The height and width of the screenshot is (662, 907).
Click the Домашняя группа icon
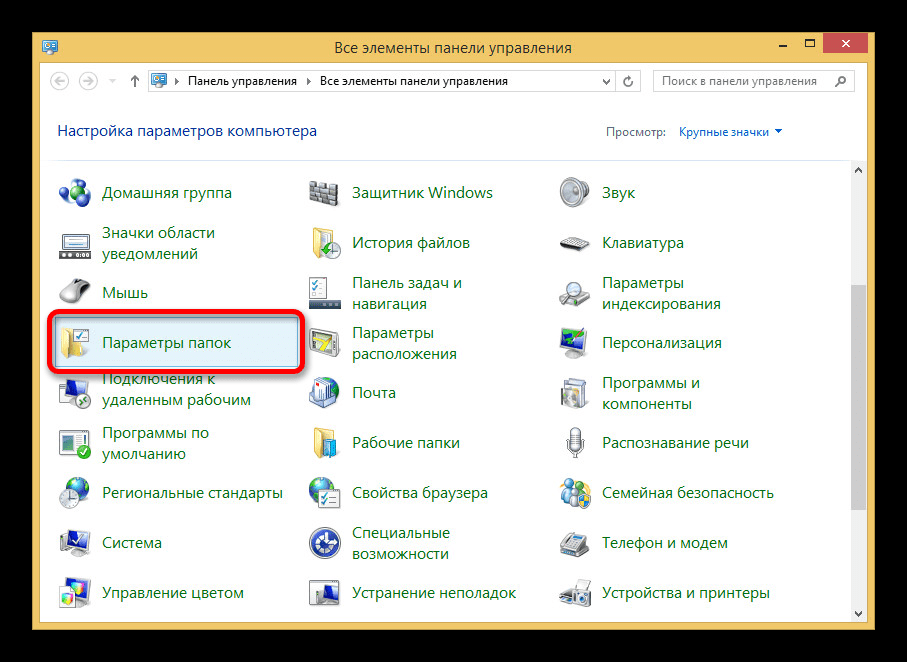[x=75, y=193]
